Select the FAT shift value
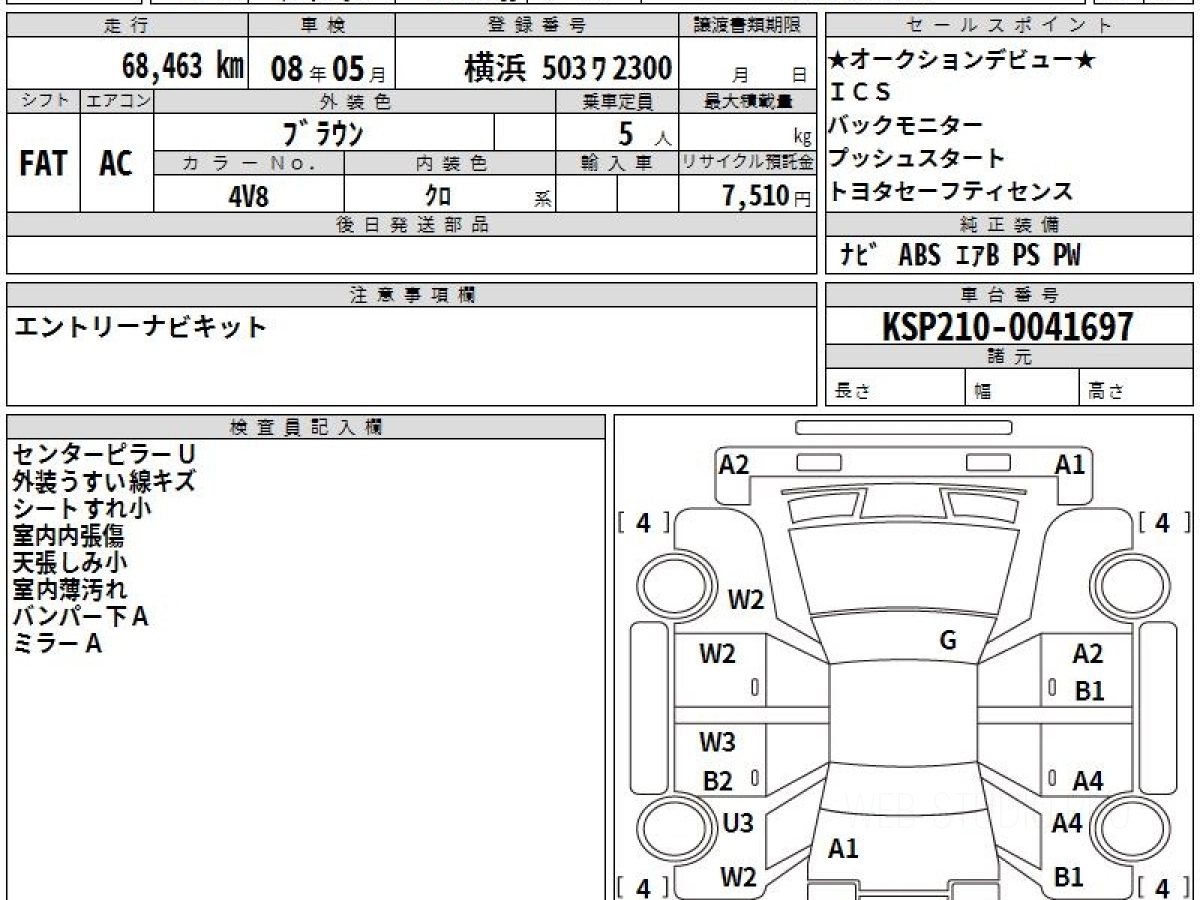This screenshot has width=1200, height=900. pyautogui.click(x=43, y=164)
